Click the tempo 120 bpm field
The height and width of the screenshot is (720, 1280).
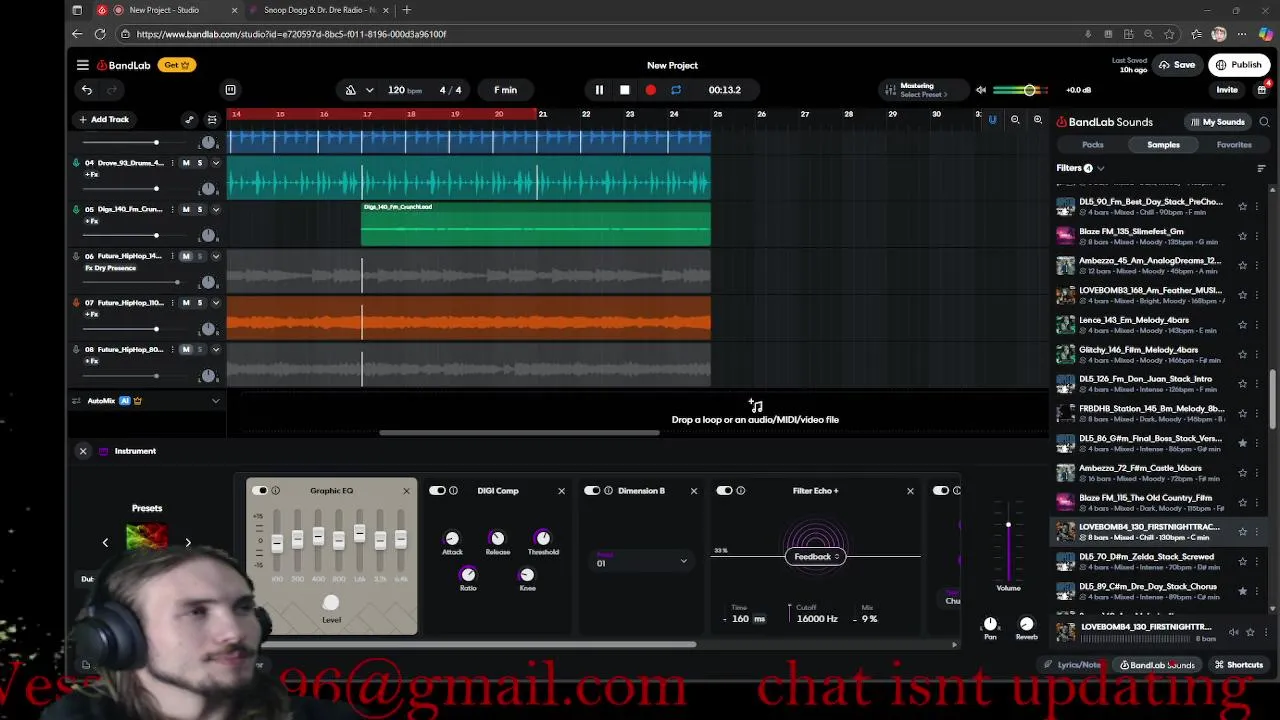[x=405, y=90]
